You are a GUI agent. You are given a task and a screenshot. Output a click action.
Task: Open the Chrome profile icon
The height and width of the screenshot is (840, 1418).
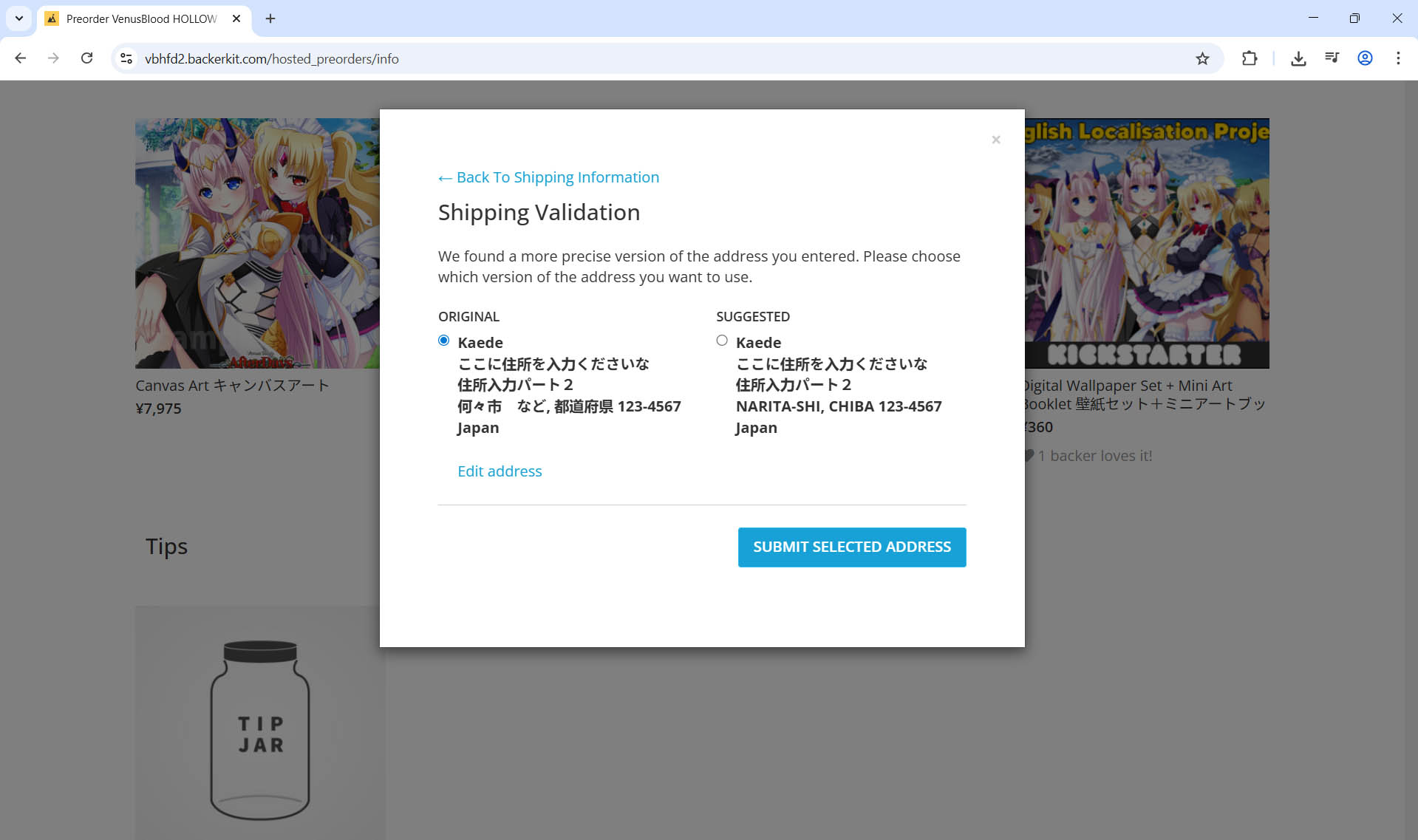click(1365, 59)
